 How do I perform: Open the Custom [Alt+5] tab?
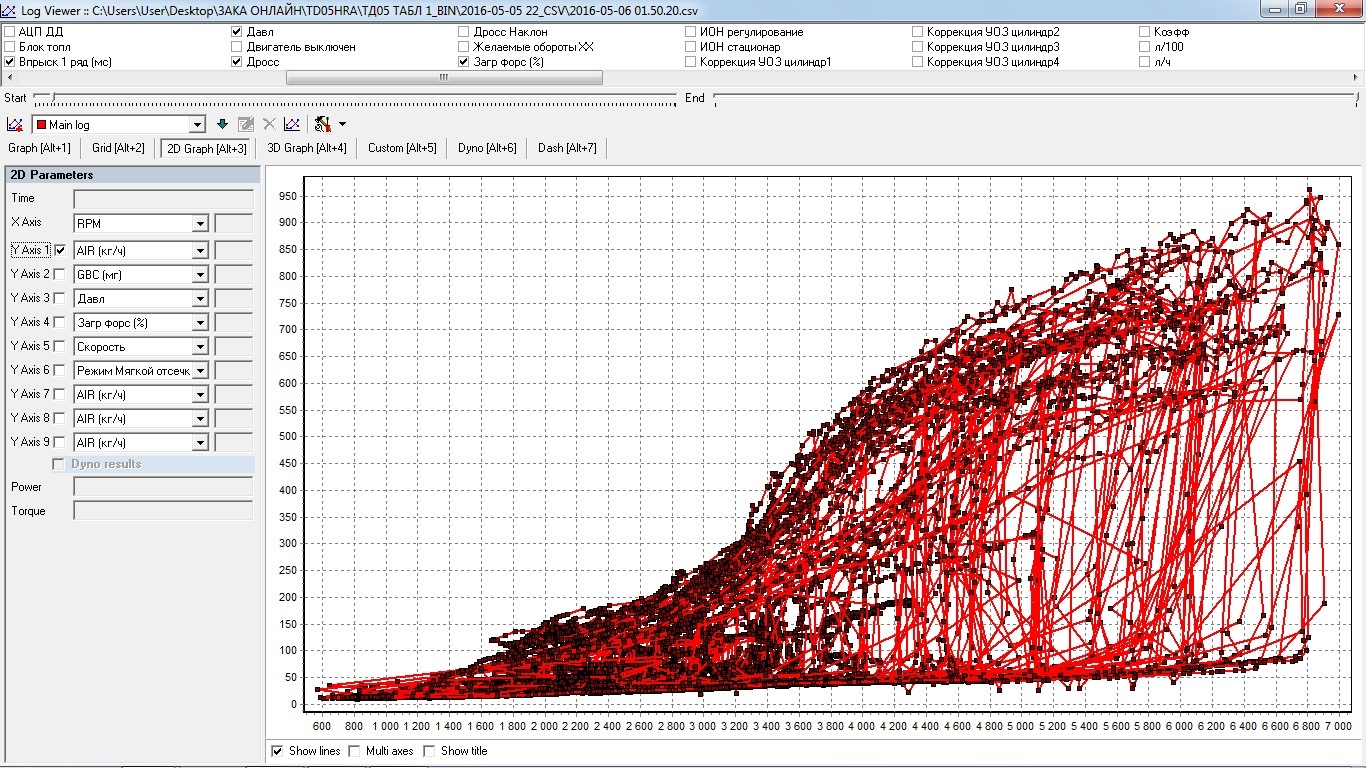click(x=402, y=148)
